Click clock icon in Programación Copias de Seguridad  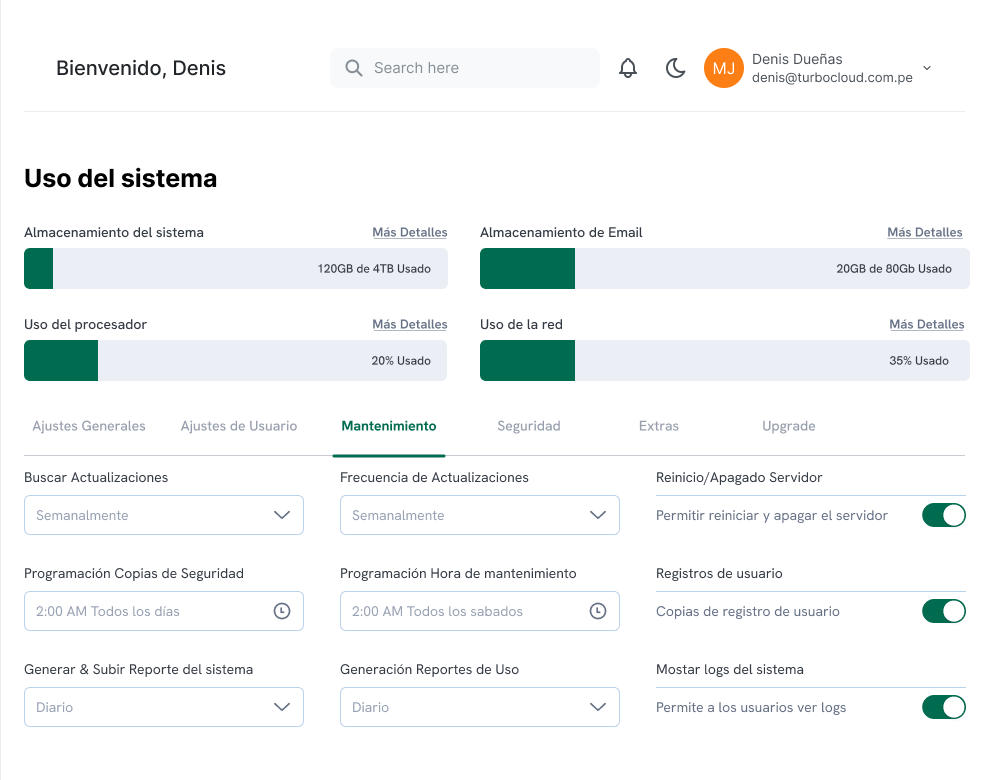(x=282, y=611)
